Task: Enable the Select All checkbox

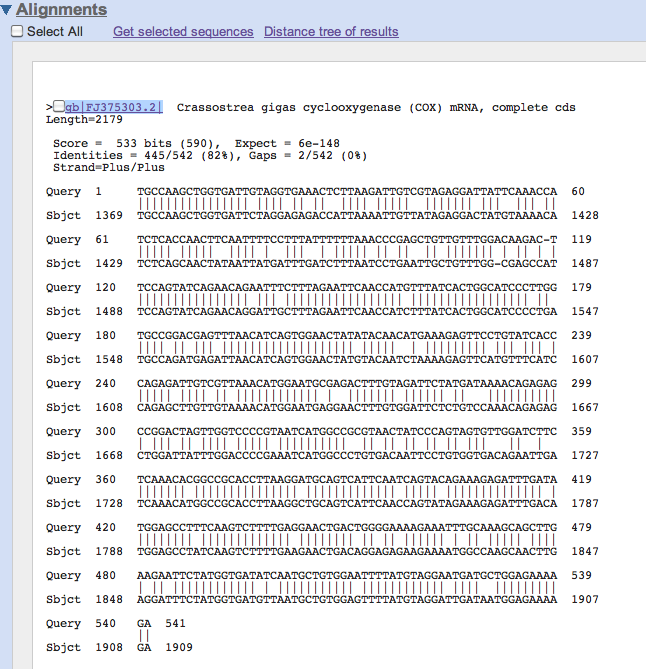Action: [x=16, y=32]
